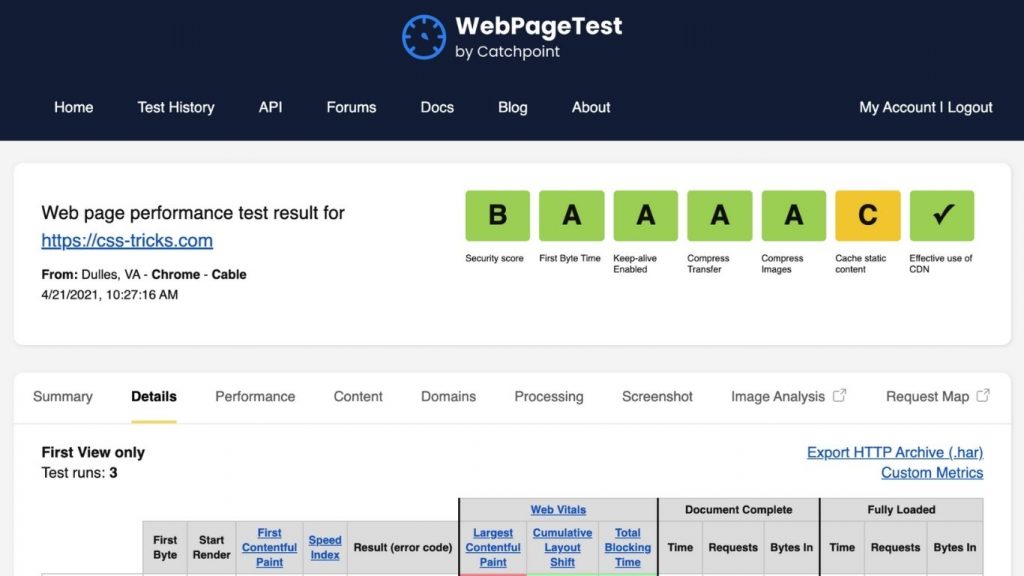Click the B Security score badge
Image resolution: width=1024 pixels, height=576 pixels.
click(x=497, y=215)
